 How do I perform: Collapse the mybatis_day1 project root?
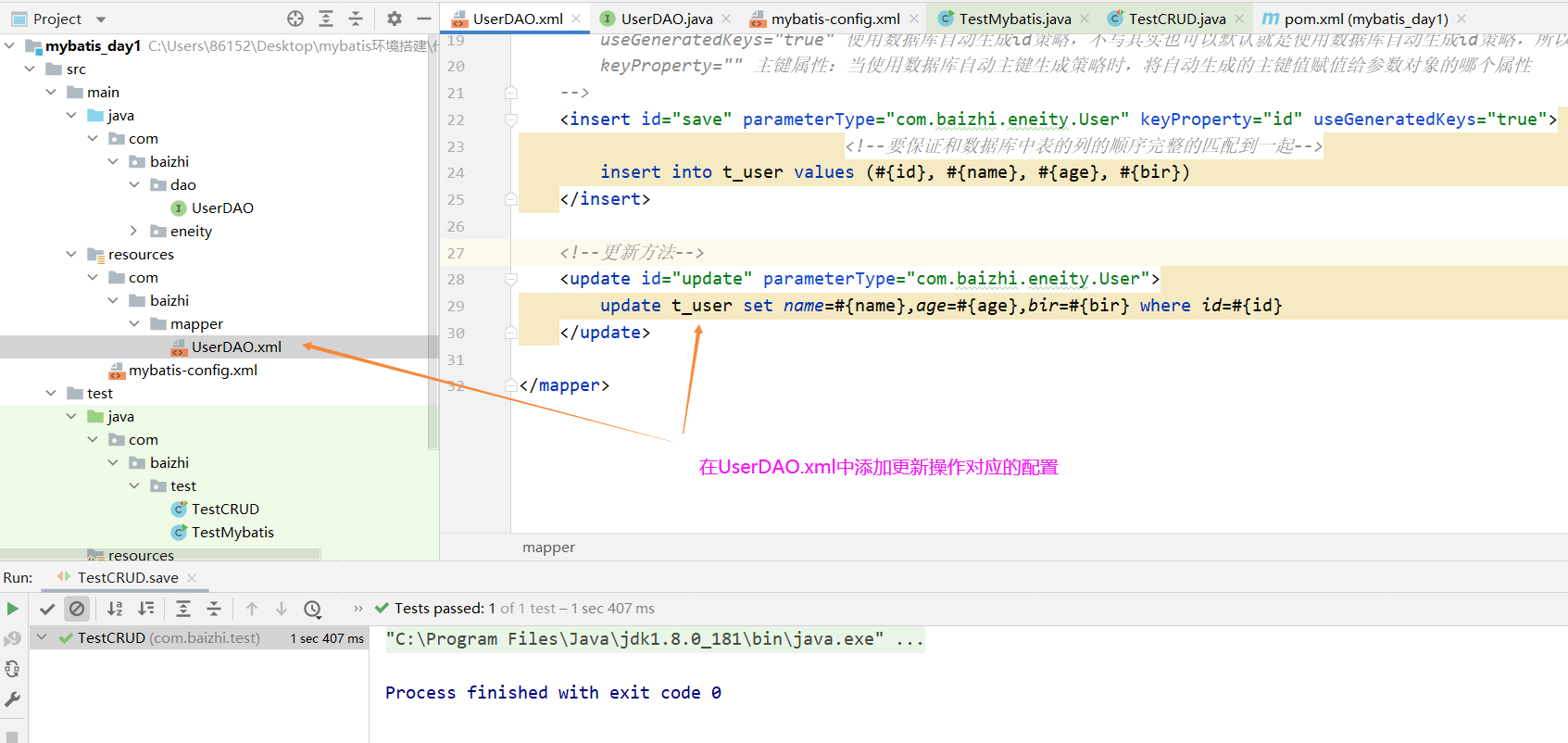coord(9,45)
